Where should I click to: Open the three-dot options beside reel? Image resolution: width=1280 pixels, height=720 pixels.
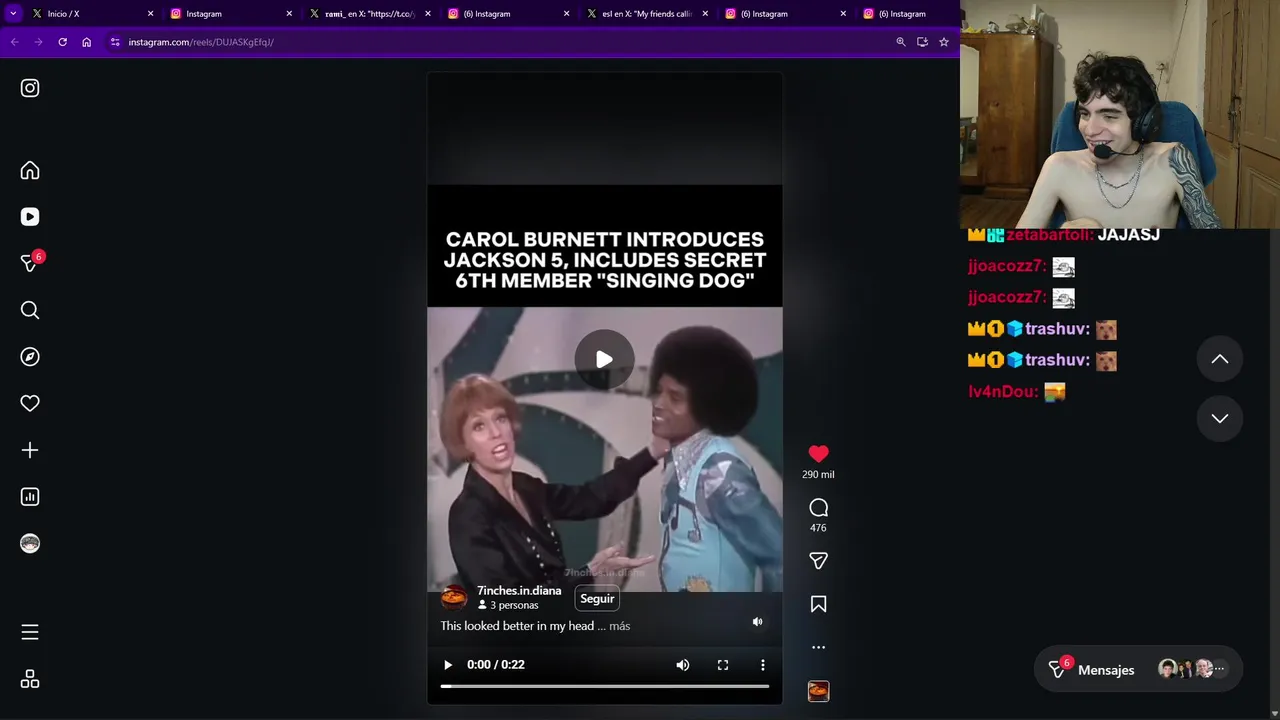818,647
